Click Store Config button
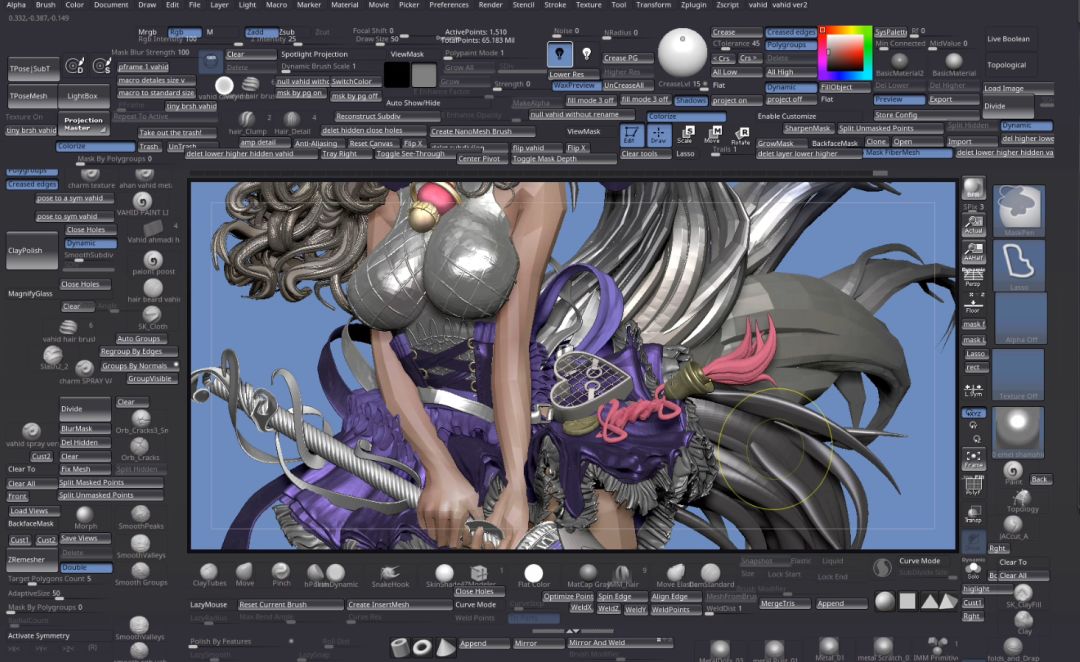 tap(926, 115)
